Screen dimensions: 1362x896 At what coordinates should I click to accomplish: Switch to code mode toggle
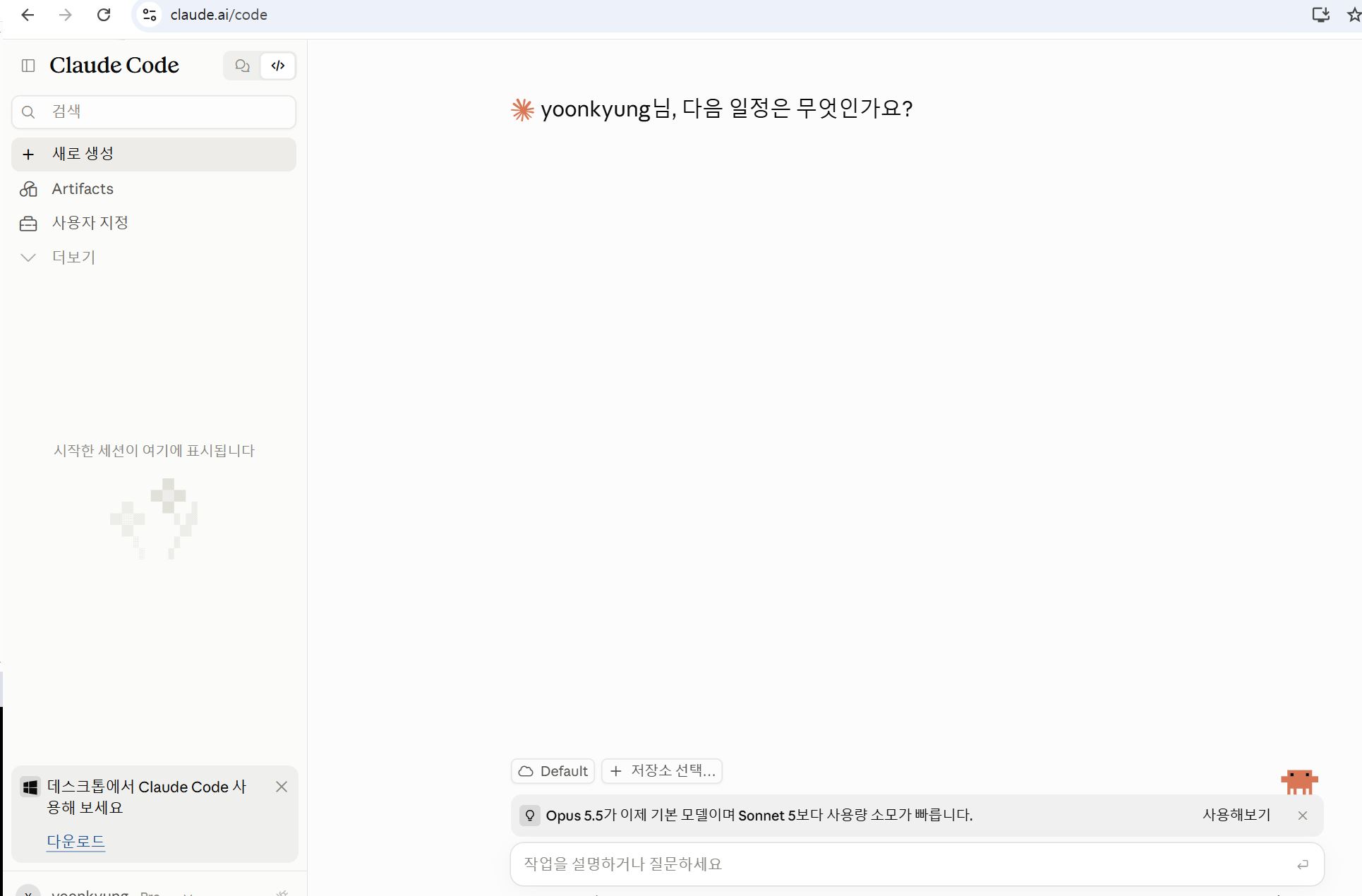pyautogui.click(x=278, y=66)
